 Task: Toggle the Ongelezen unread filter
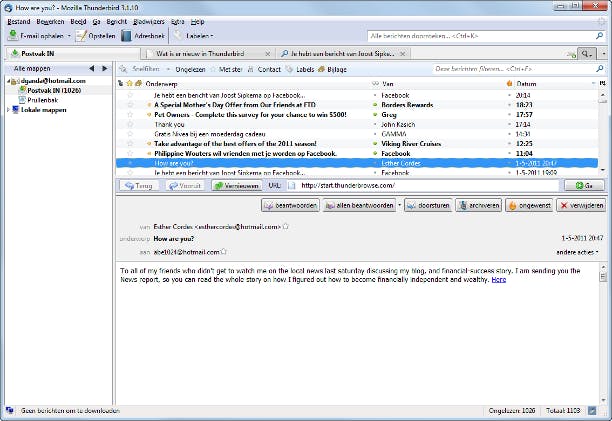point(190,69)
